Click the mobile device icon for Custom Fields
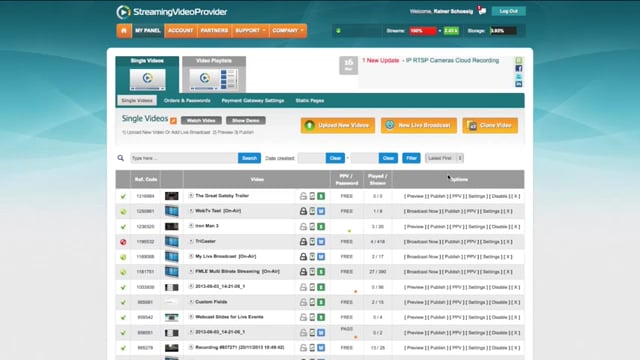 coord(312,302)
